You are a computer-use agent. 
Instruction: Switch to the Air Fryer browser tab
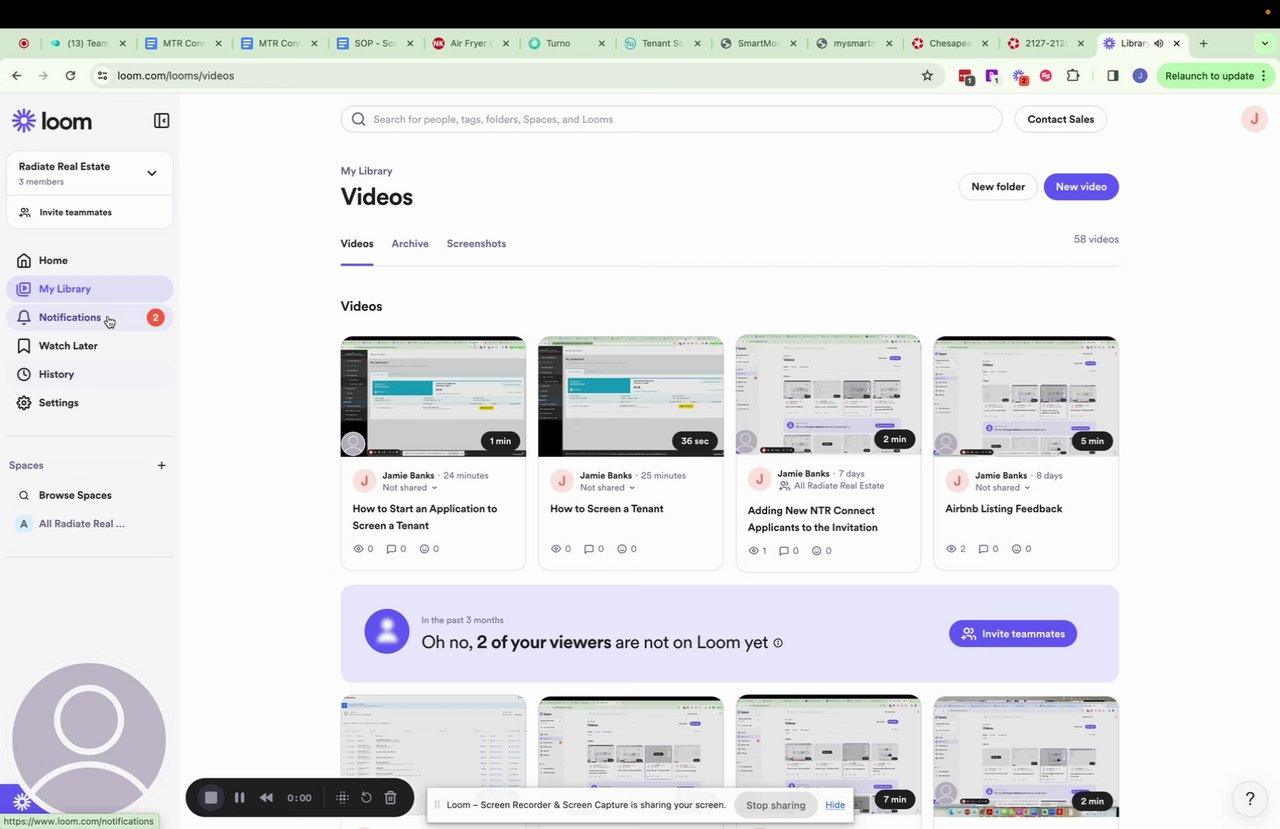[470, 43]
